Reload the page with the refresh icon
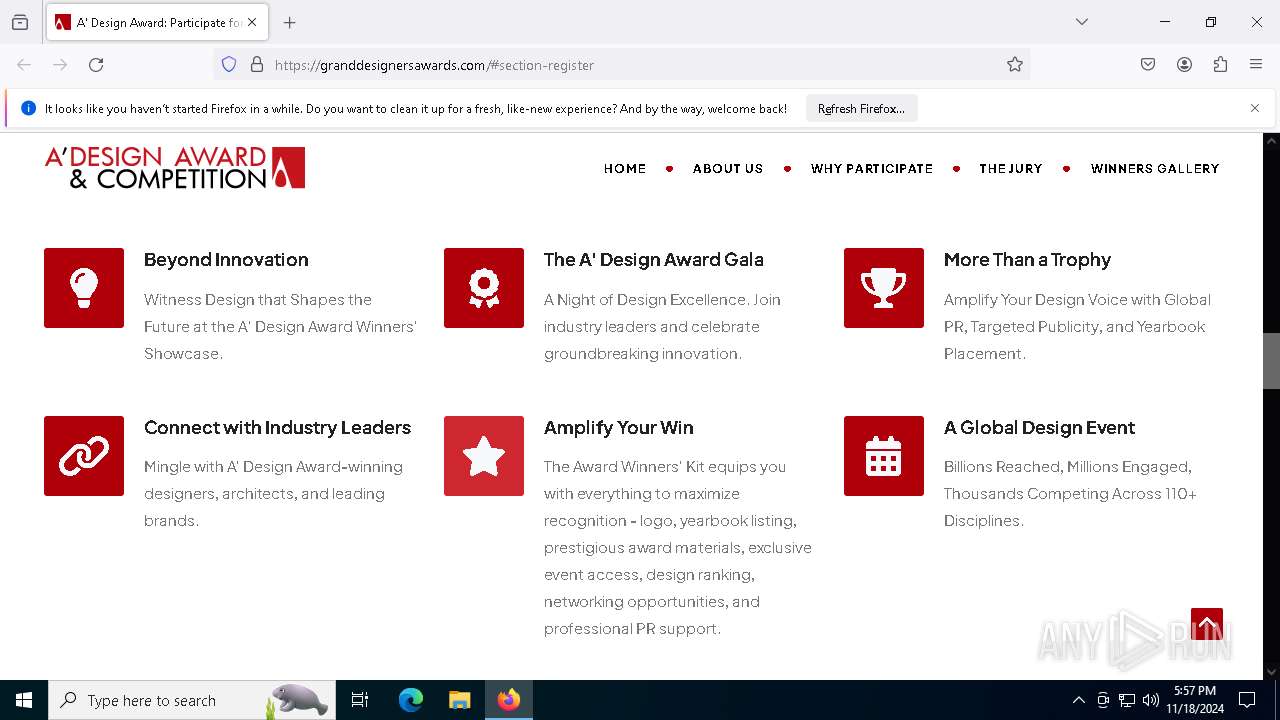 tap(96, 65)
